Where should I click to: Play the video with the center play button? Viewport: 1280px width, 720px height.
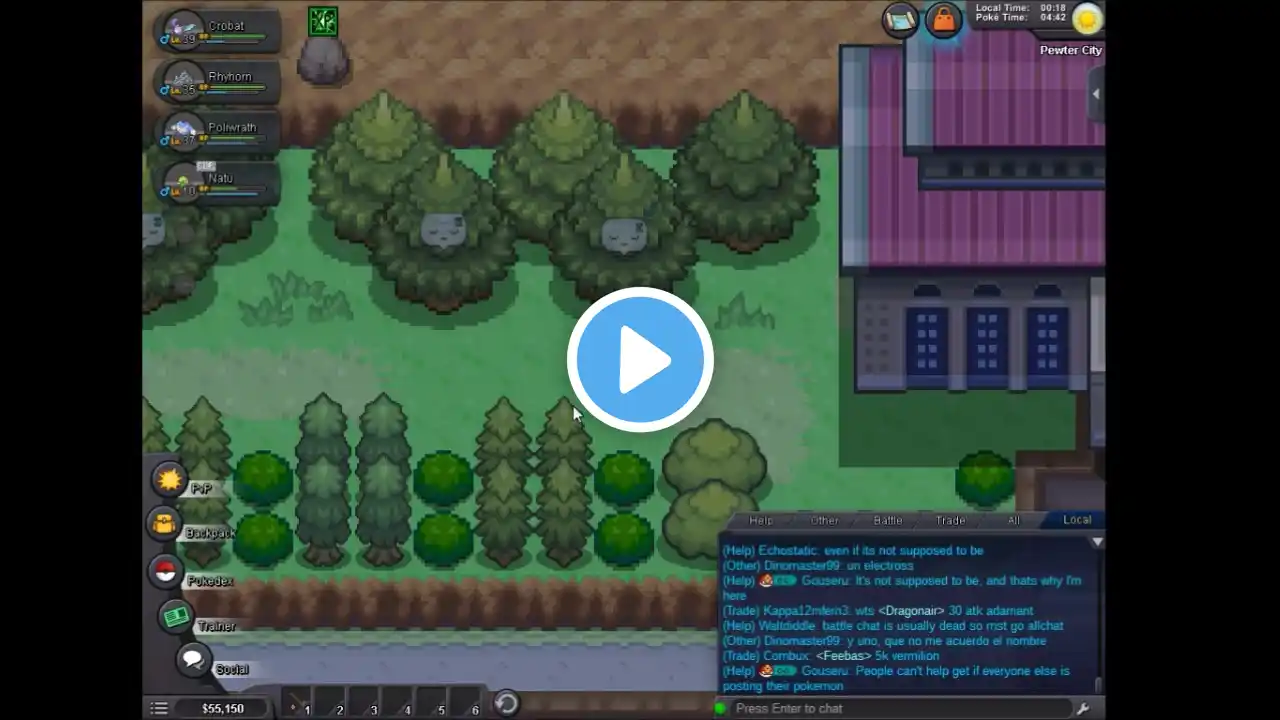pos(640,360)
